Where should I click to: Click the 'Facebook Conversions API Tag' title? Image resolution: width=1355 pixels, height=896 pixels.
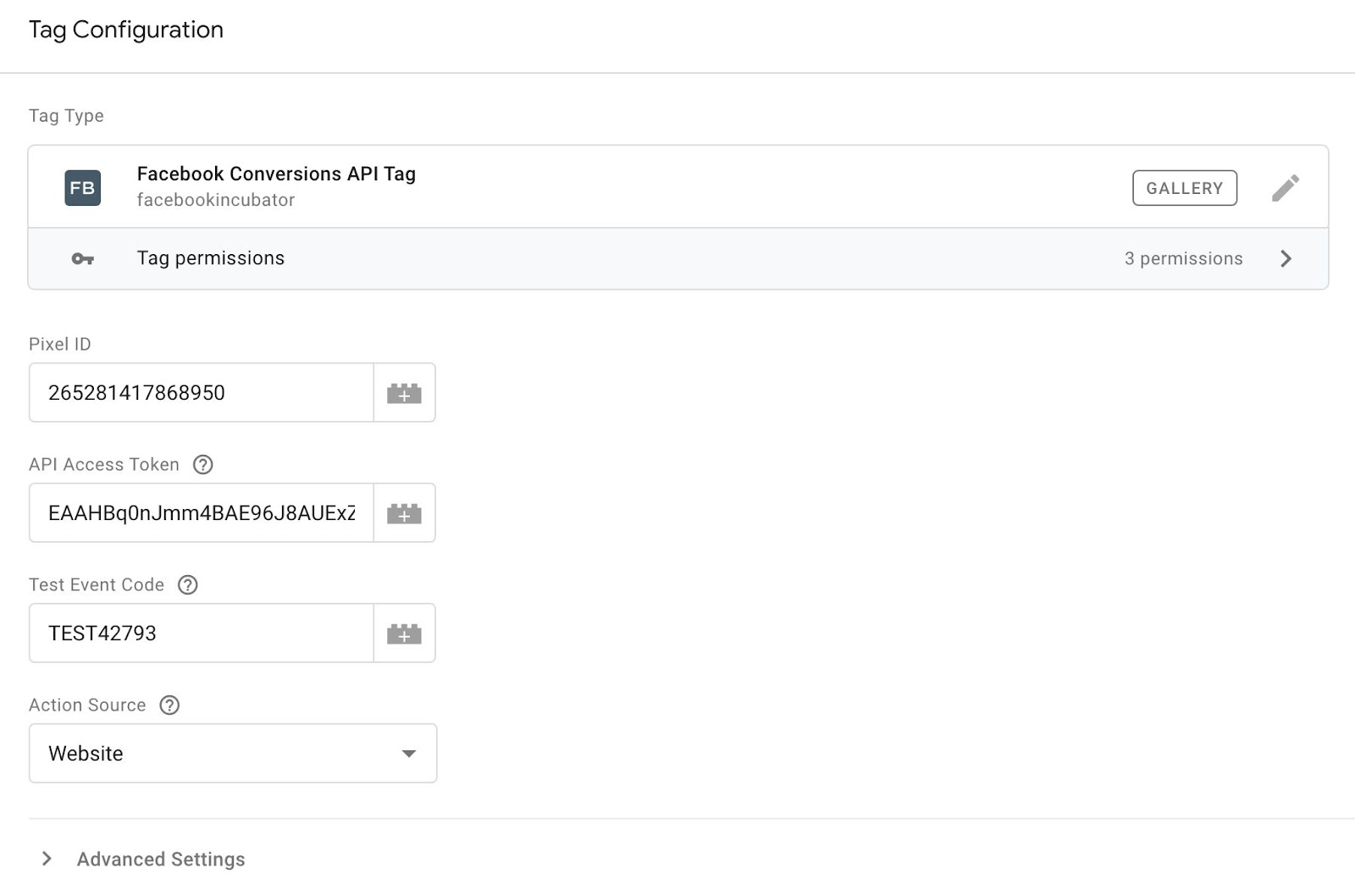276,174
